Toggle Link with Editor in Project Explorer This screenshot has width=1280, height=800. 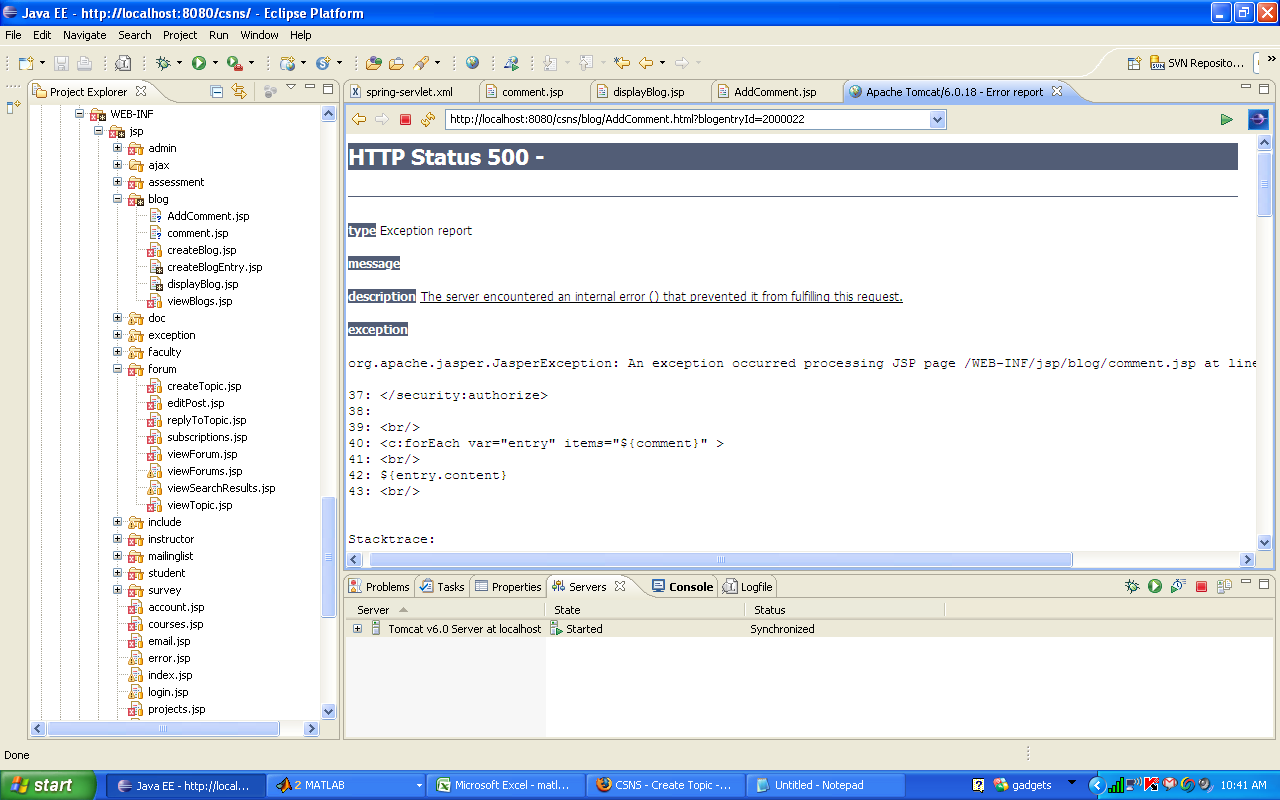pyautogui.click(x=239, y=91)
